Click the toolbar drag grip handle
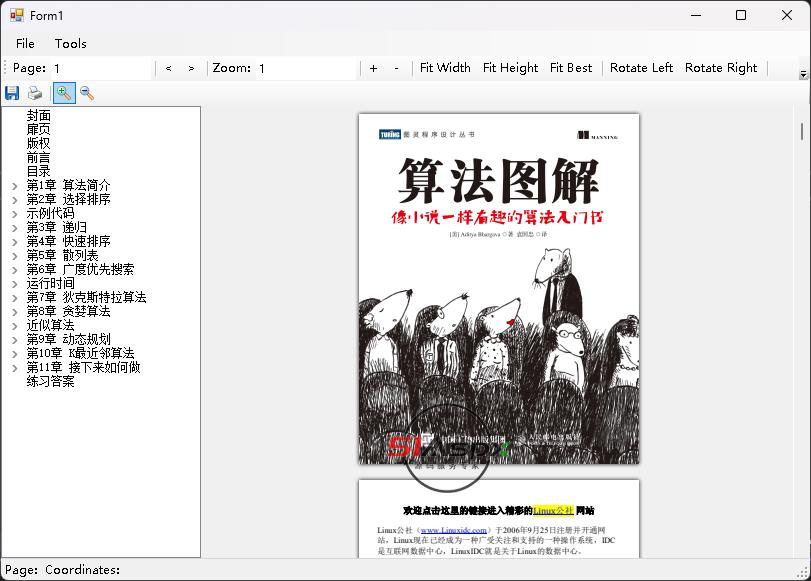The width and height of the screenshot is (811, 581). (x=5, y=68)
